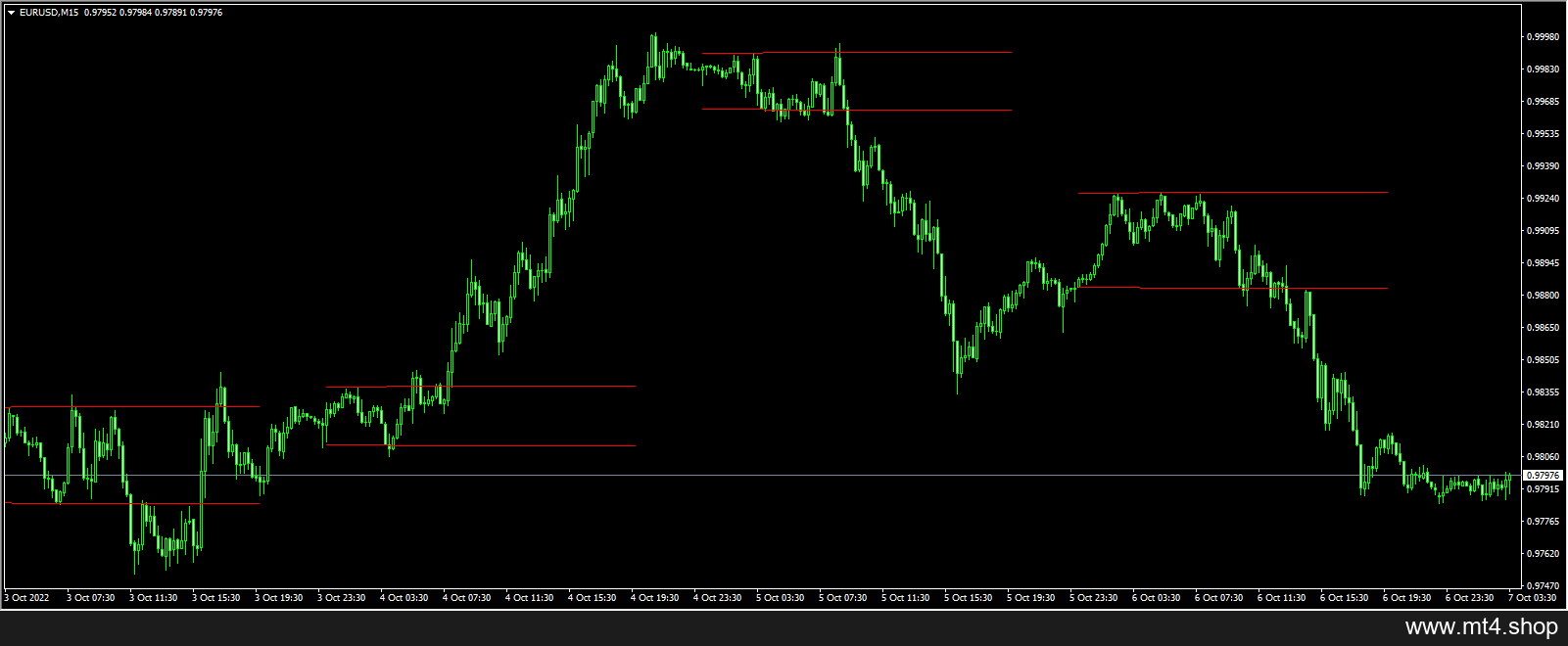The width and height of the screenshot is (1568, 646).
Task: Click price axis label 0.97470
Action: point(1544,585)
